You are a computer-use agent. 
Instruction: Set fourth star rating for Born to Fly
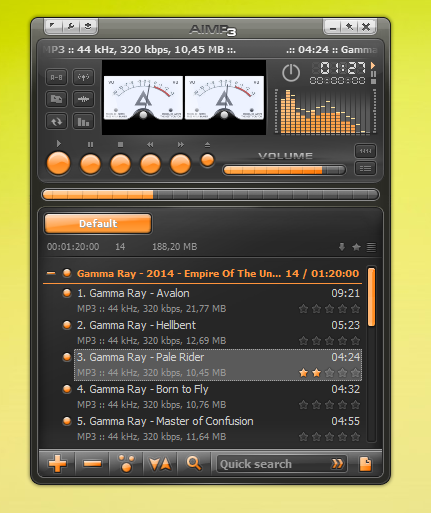[x=342, y=405]
